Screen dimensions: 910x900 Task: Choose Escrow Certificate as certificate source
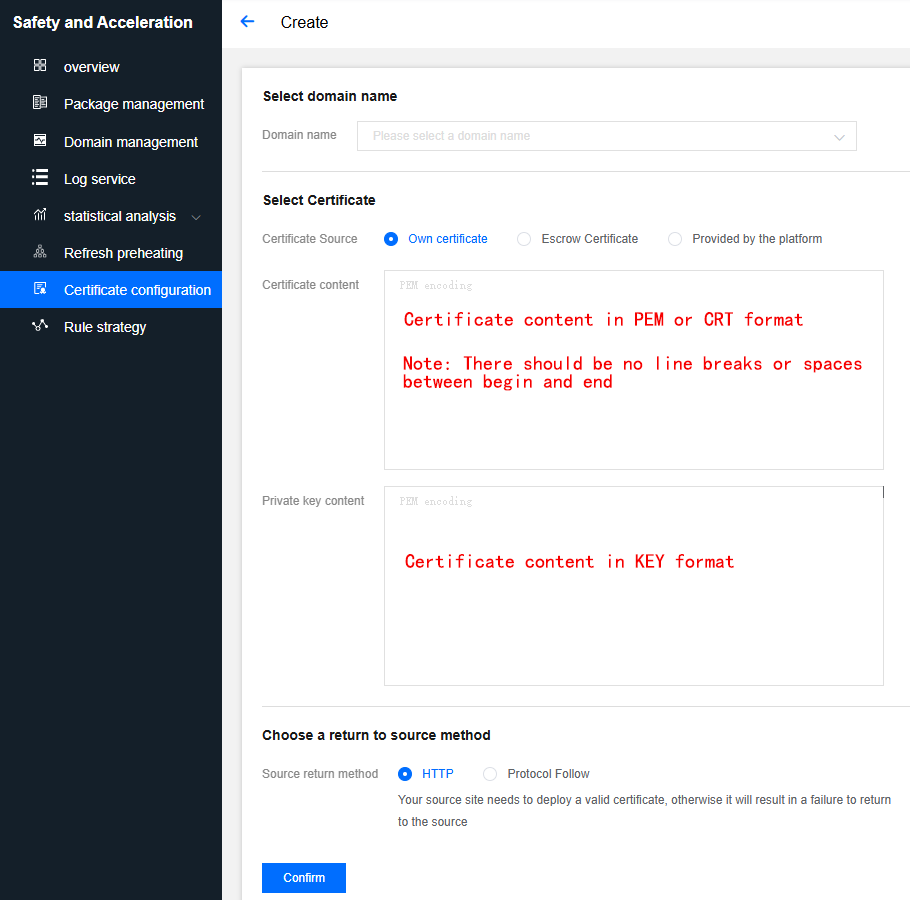tap(523, 239)
